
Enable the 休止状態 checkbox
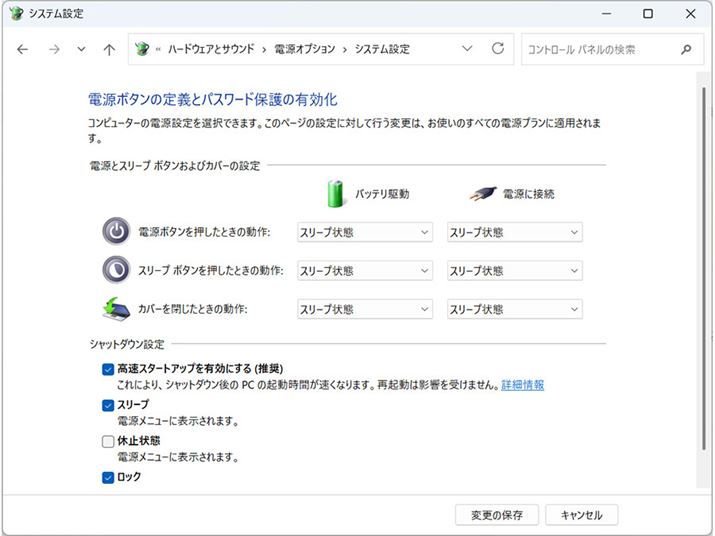click(x=108, y=441)
